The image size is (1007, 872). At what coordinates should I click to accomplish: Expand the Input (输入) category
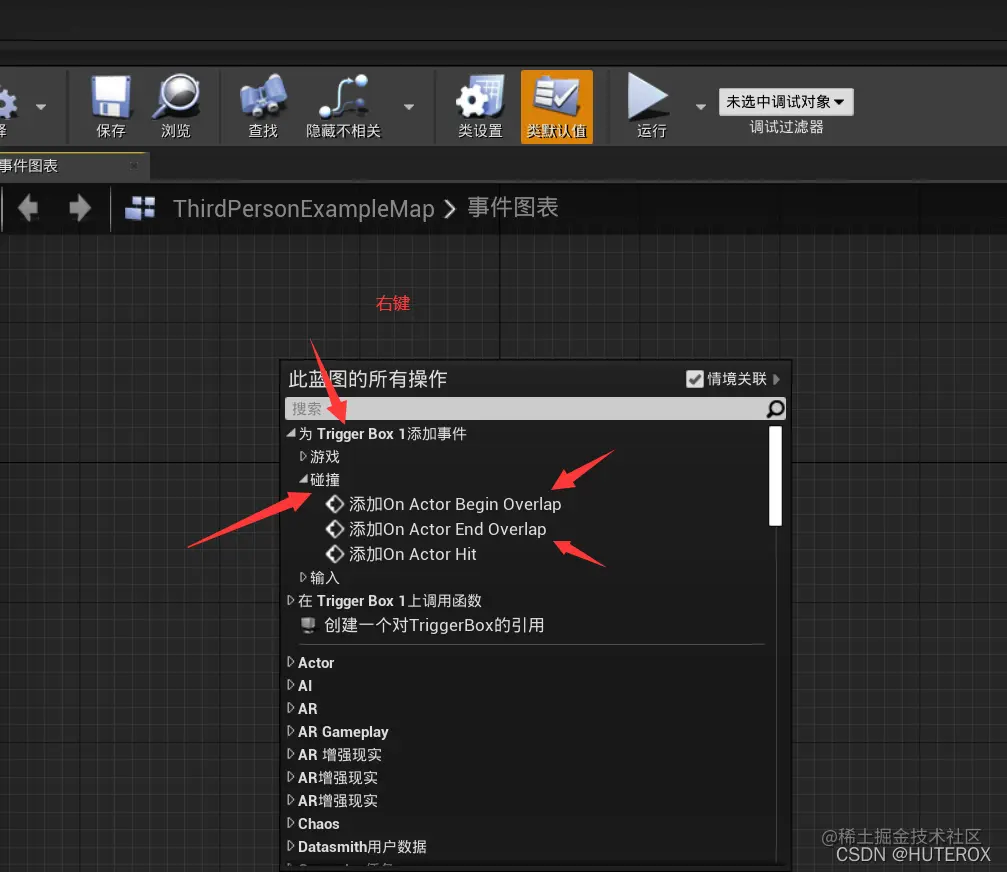(303, 577)
